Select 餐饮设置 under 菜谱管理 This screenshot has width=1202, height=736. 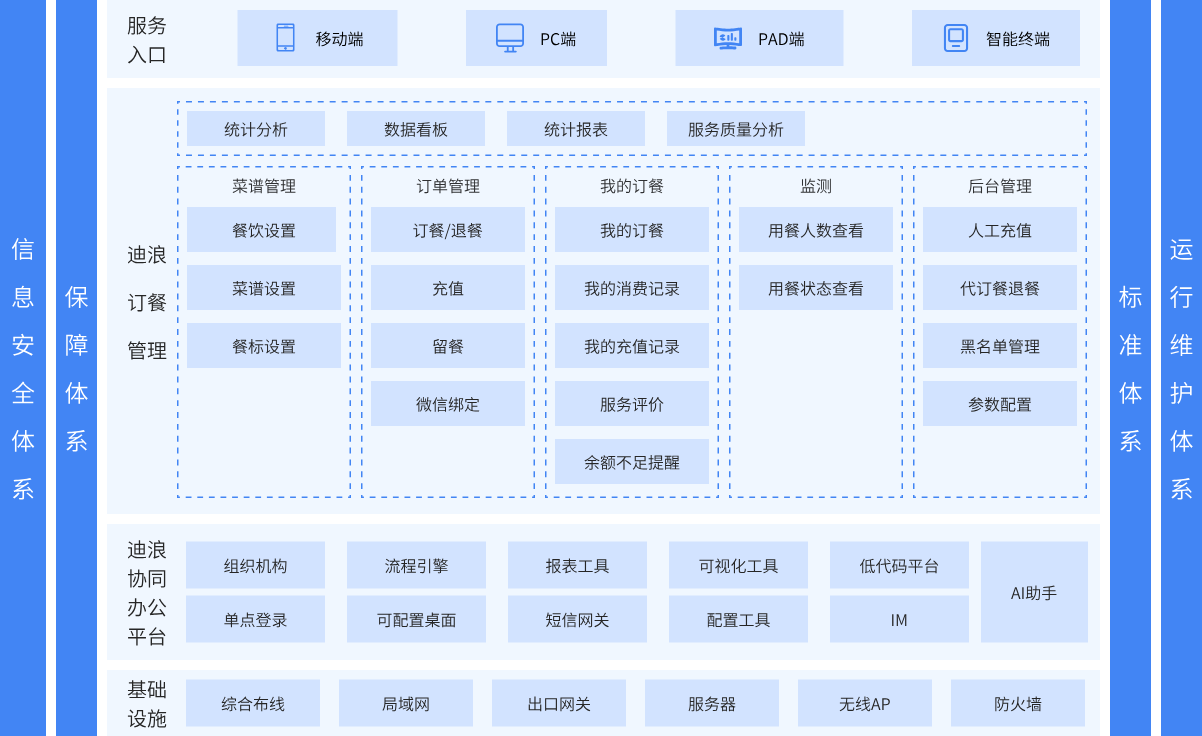[264, 230]
